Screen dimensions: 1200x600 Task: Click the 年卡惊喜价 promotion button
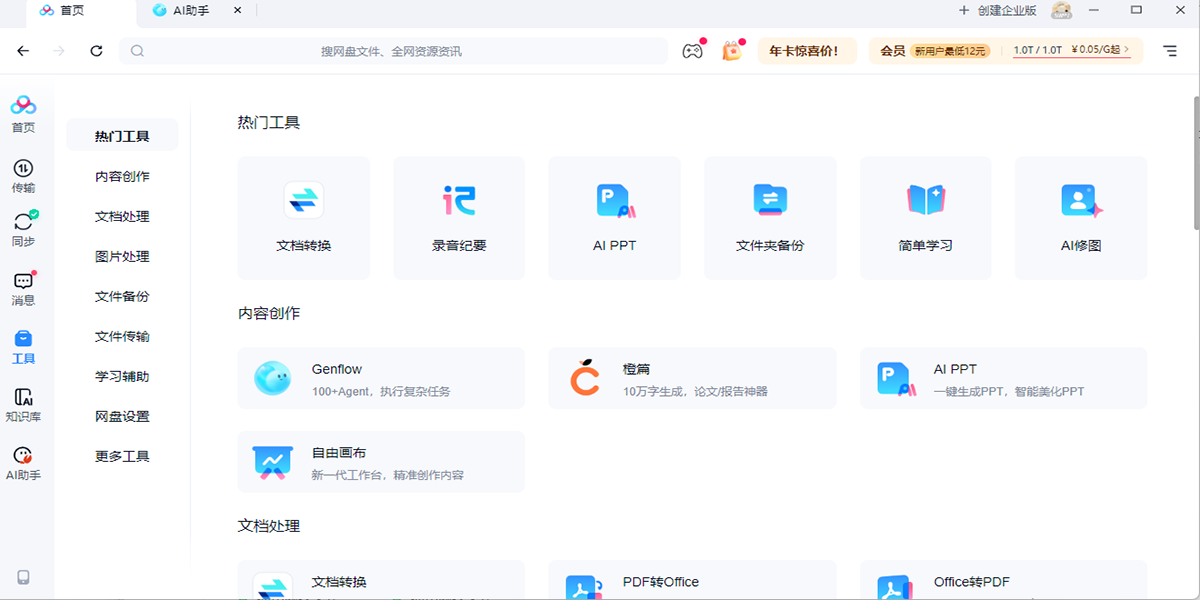(x=807, y=51)
